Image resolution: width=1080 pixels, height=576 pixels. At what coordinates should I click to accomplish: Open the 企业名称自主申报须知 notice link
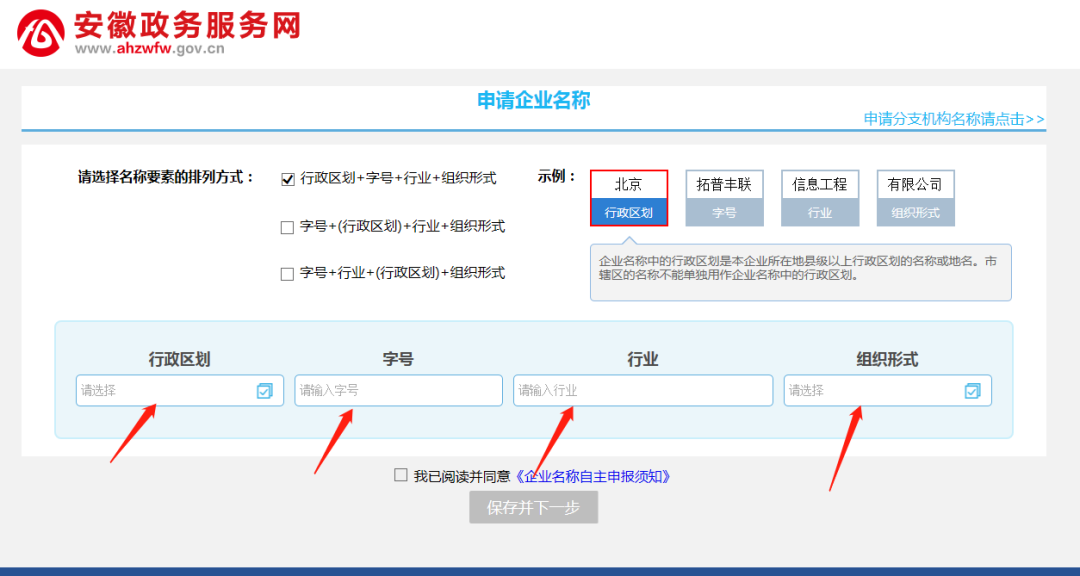click(594, 476)
